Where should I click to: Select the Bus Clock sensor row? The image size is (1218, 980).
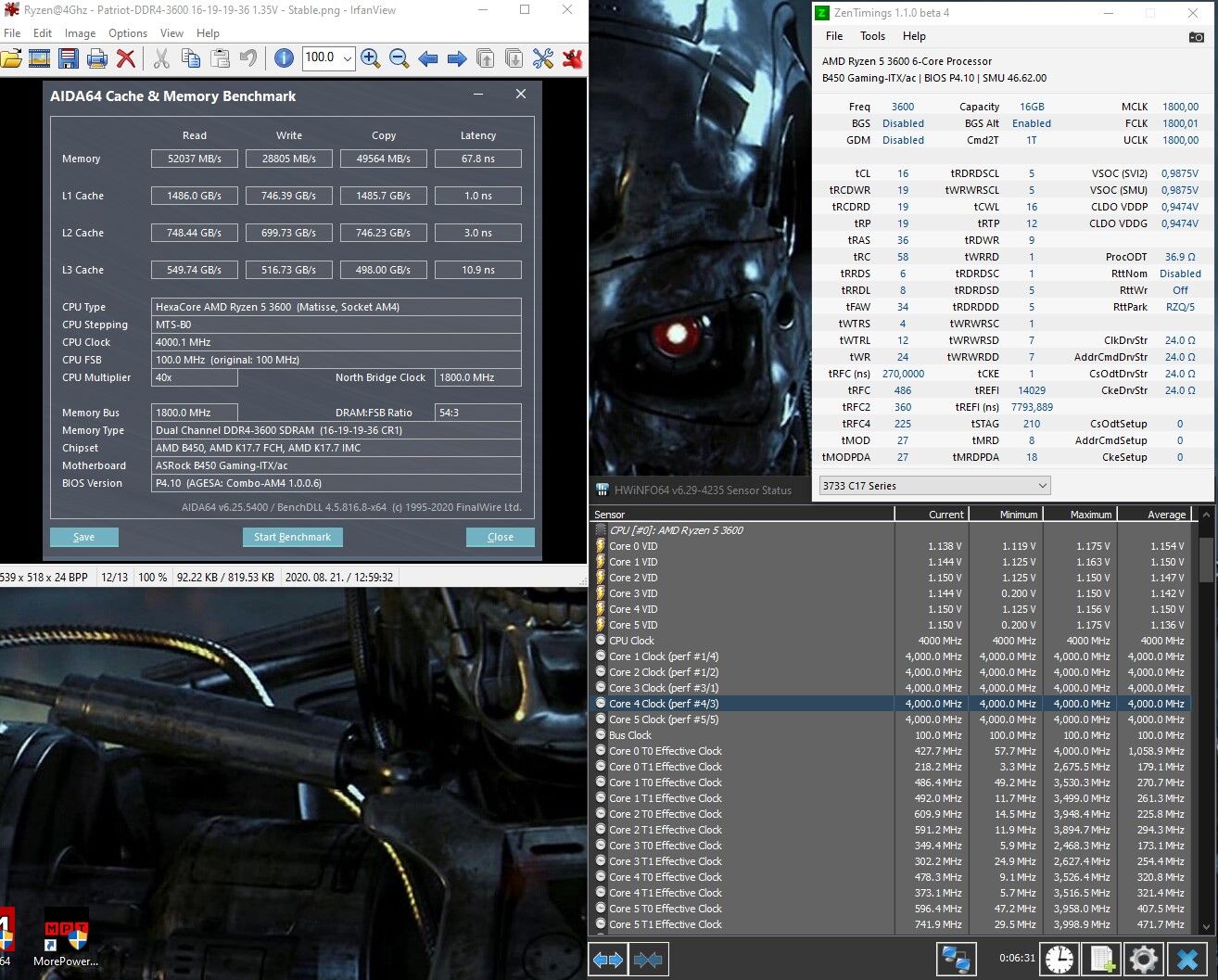point(890,735)
